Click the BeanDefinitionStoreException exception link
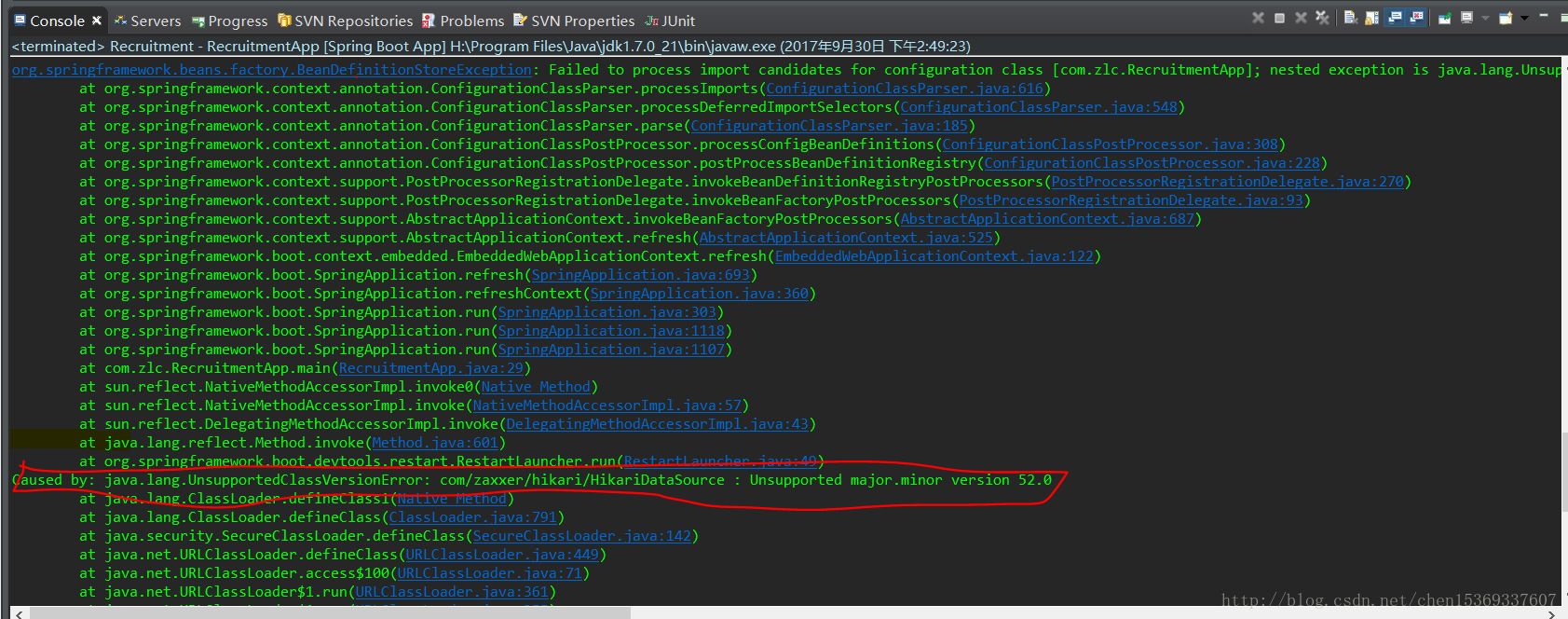 271,70
